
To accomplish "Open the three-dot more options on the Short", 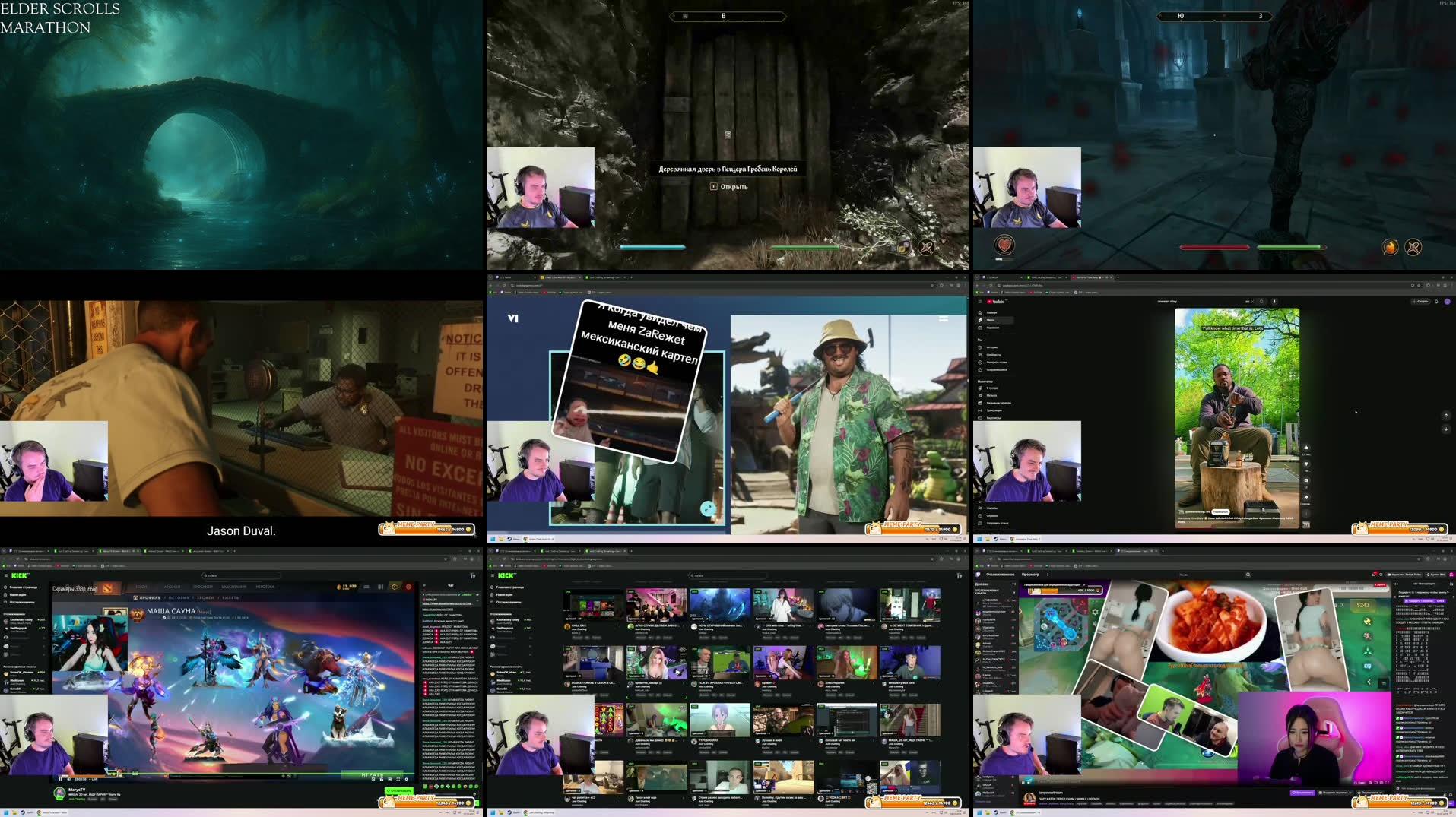I will click(x=1306, y=513).
